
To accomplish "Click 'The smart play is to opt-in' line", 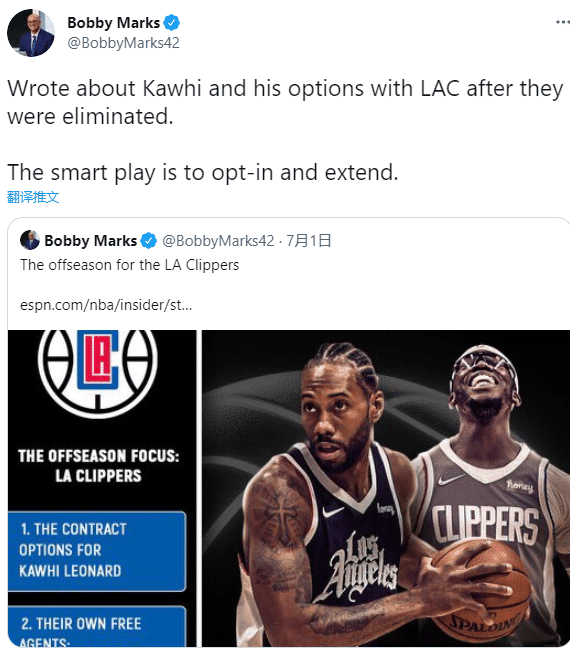I will (203, 172).
